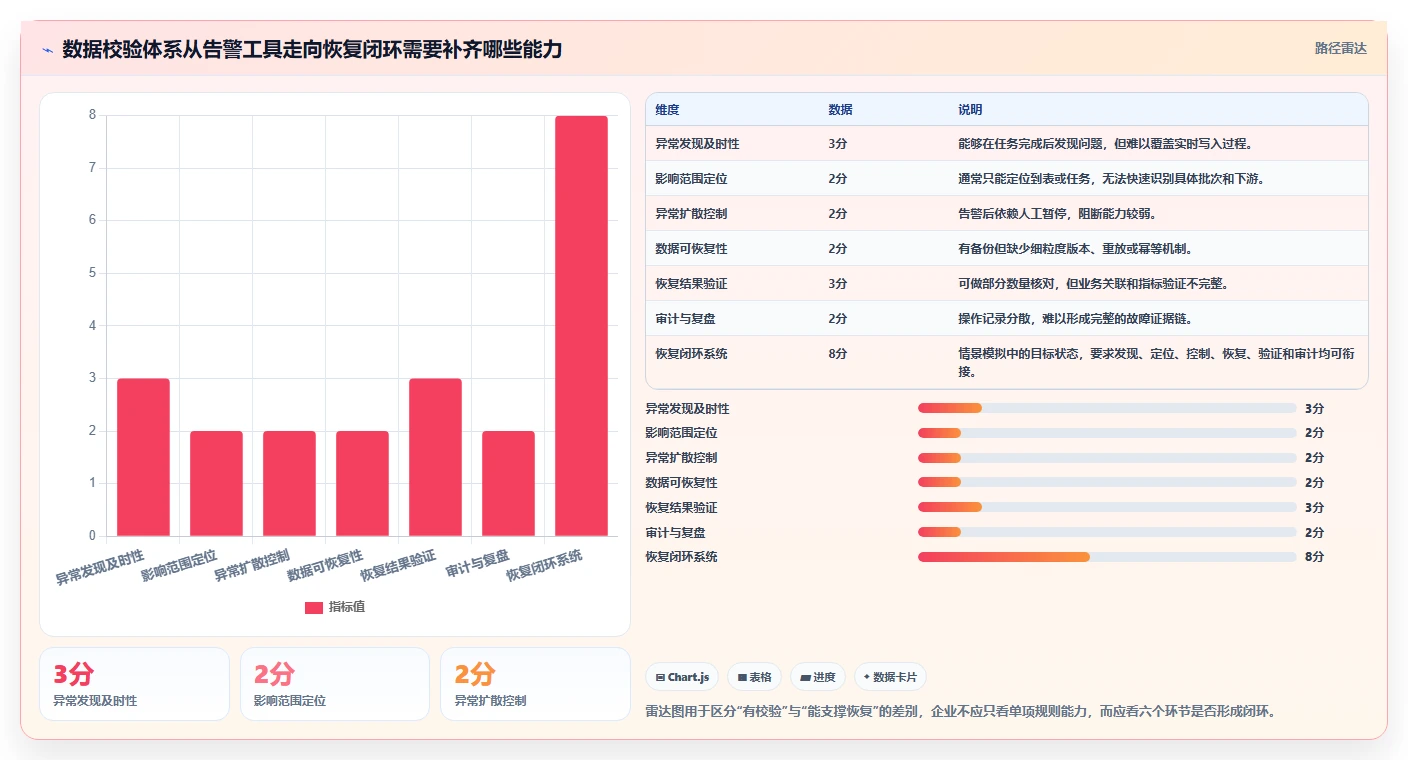The image size is (1408, 760).
Task: Click the Chart.js chip icon
Action: [660, 677]
